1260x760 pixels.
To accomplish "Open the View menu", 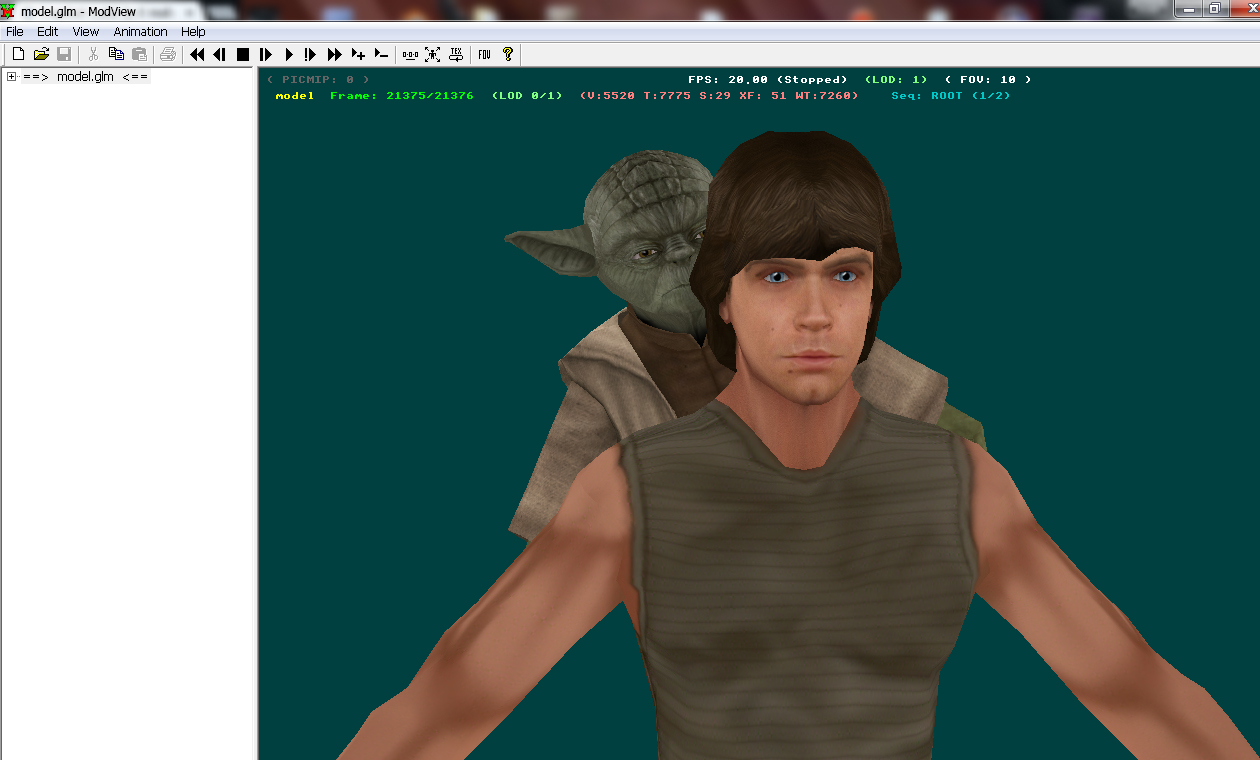I will (86, 32).
